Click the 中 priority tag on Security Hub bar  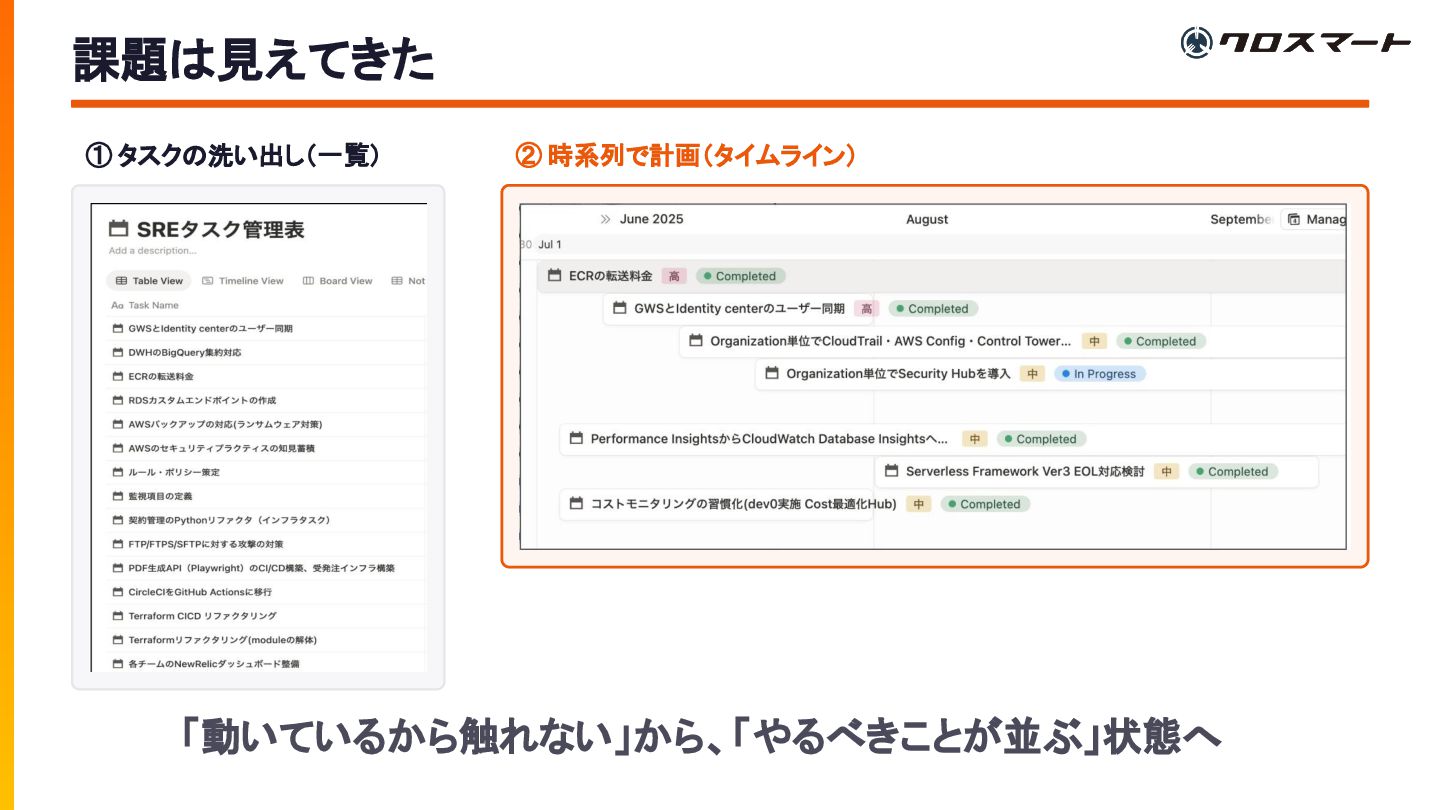pos(1032,374)
